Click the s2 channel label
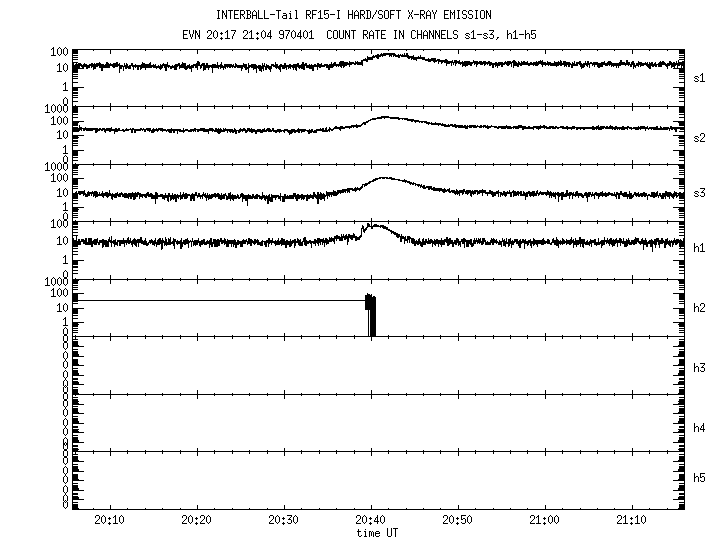The height and width of the screenshot is (550, 720). coord(700,137)
